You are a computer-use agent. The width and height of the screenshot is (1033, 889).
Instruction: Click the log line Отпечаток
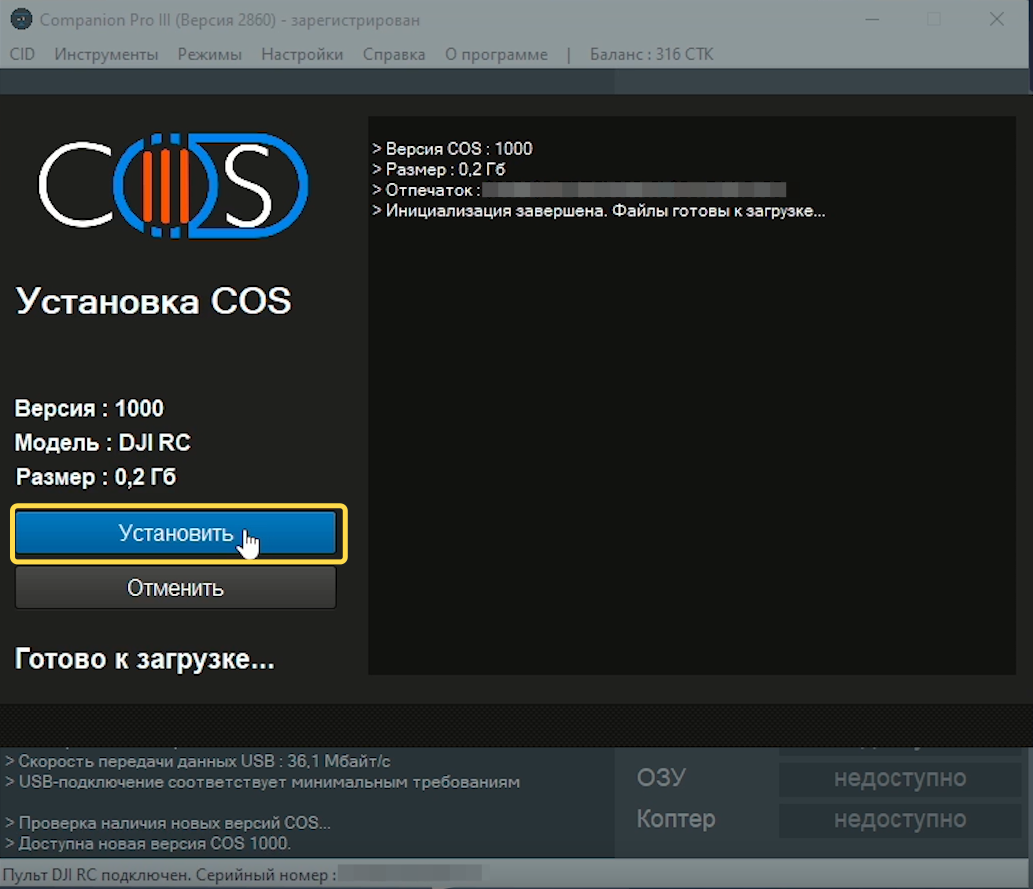pyautogui.click(x=578, y=190)
